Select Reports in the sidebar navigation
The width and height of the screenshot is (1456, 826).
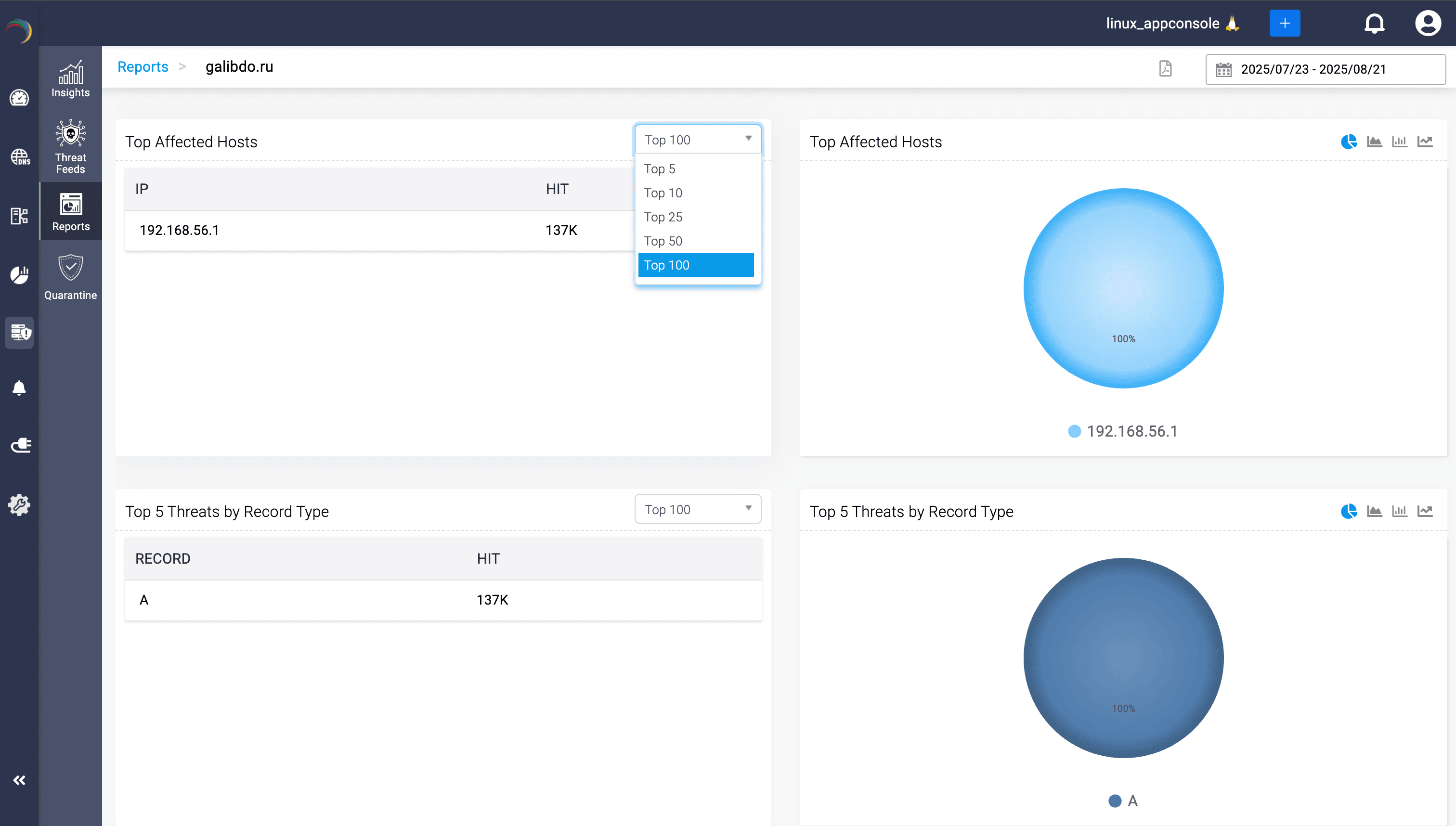tap(70, 212)
